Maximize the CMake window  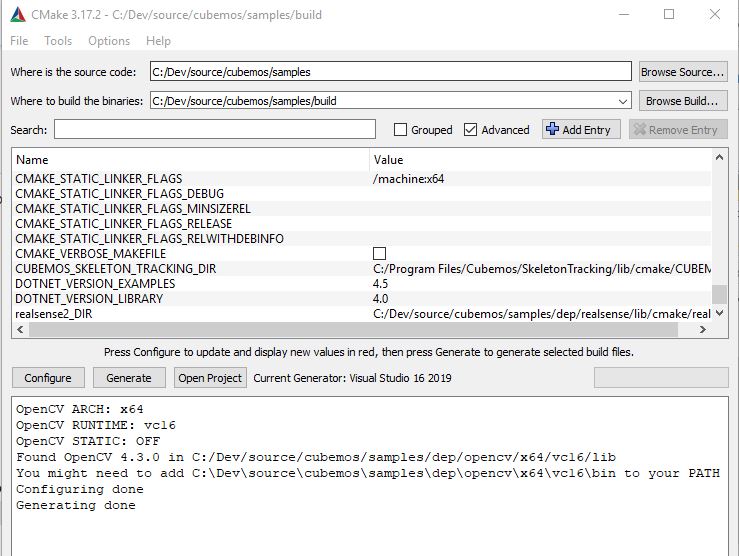coord(668,14)
